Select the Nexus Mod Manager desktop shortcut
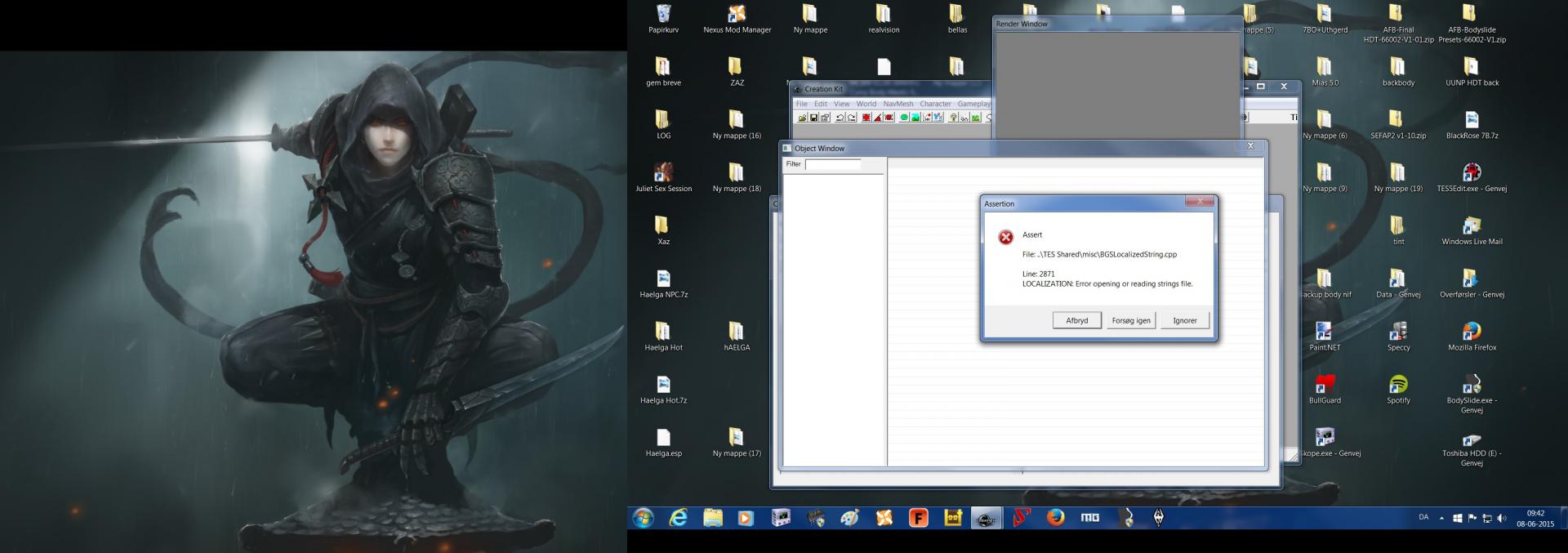This screenshot has width=1568, height=553. pos(737,20)
